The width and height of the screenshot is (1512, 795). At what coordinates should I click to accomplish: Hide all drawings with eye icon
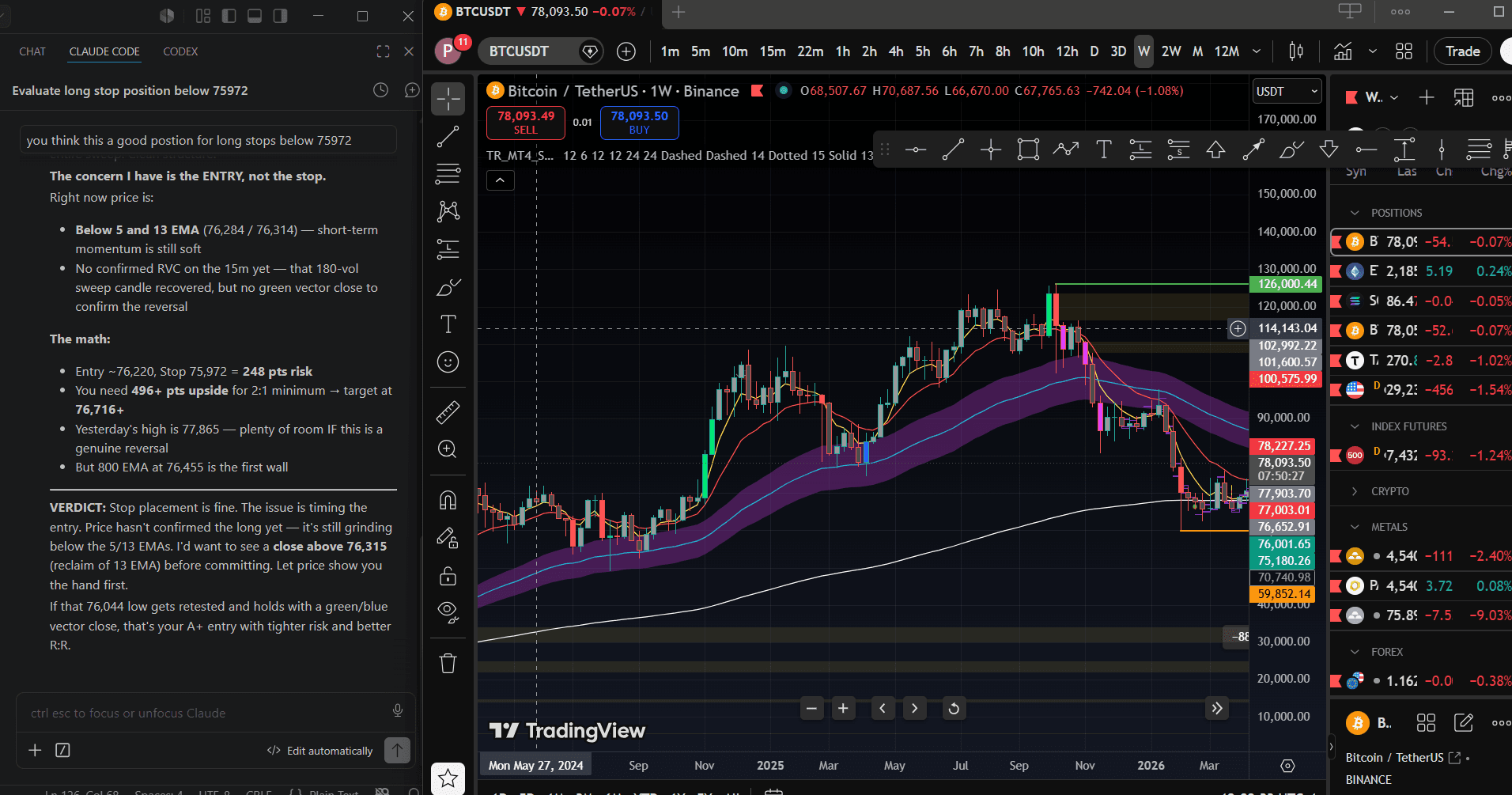(x=448, y=612)
